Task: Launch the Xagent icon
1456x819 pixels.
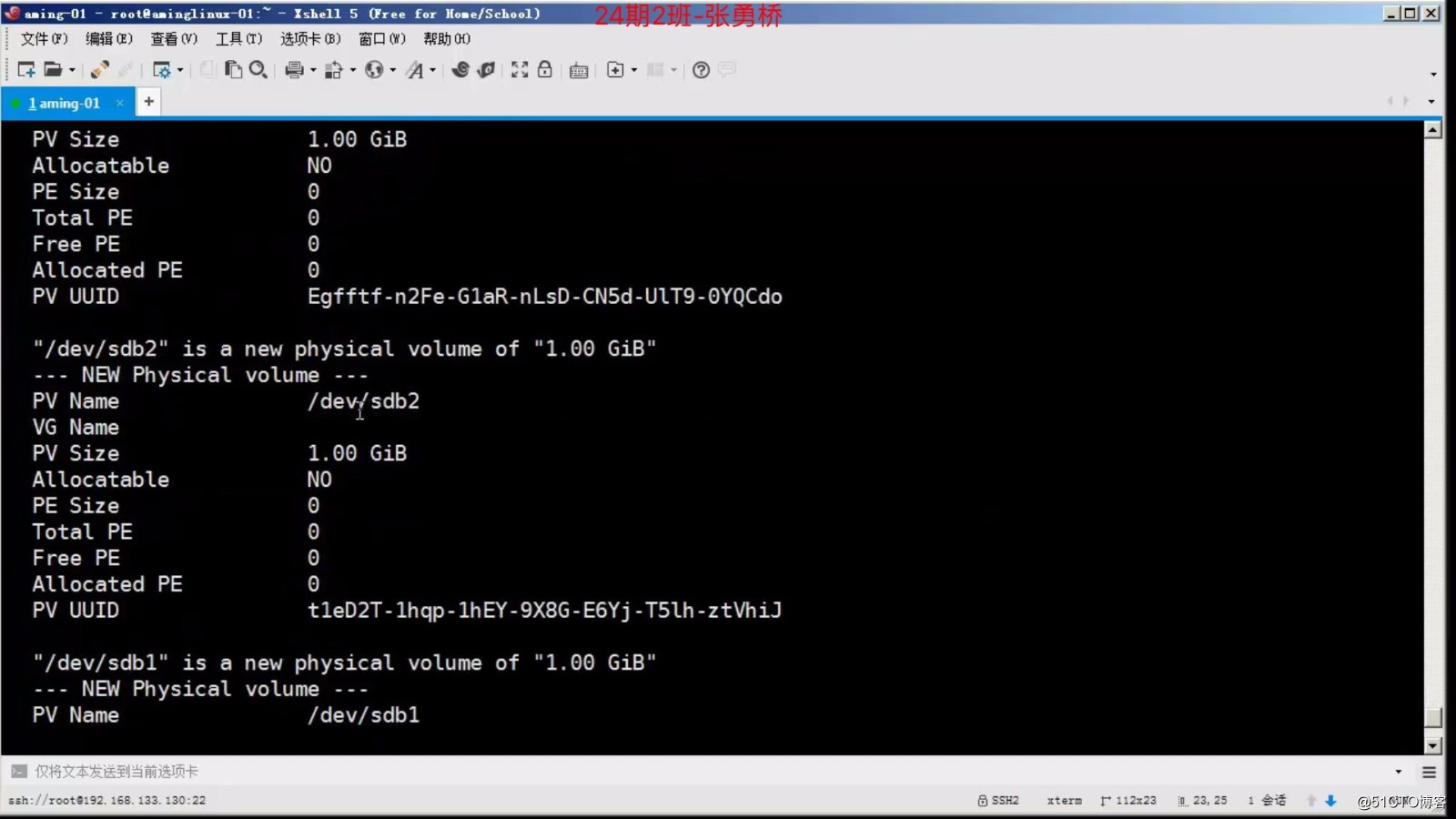Action: tap(487, 70)
